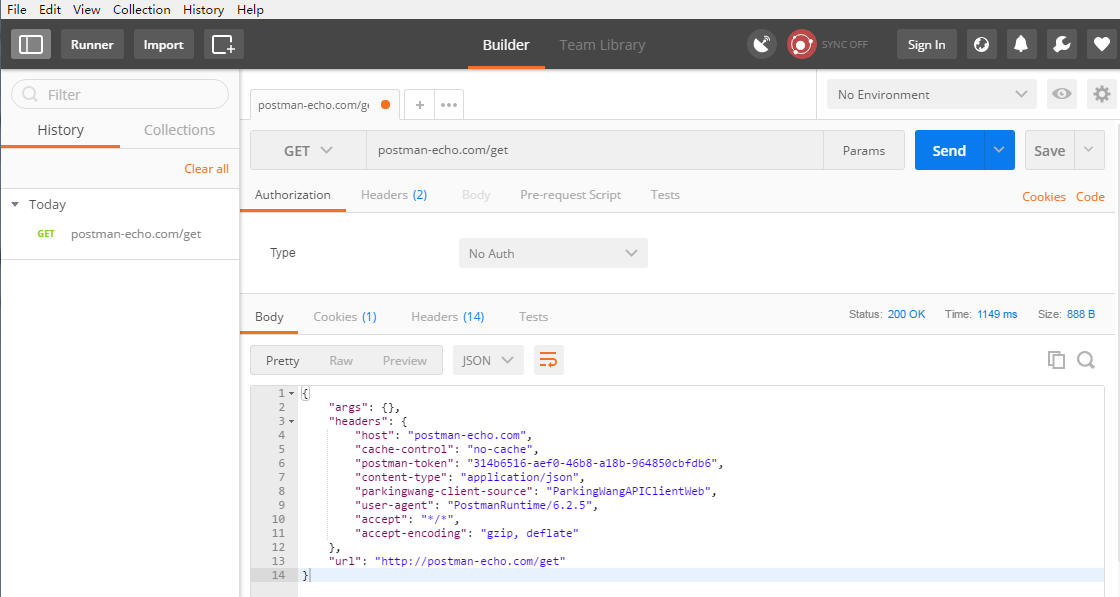Image resolution: width=1120 pixels, height=597 pixels.
Task: Copy response body to clipboard icon
Action: [1056, 360]
